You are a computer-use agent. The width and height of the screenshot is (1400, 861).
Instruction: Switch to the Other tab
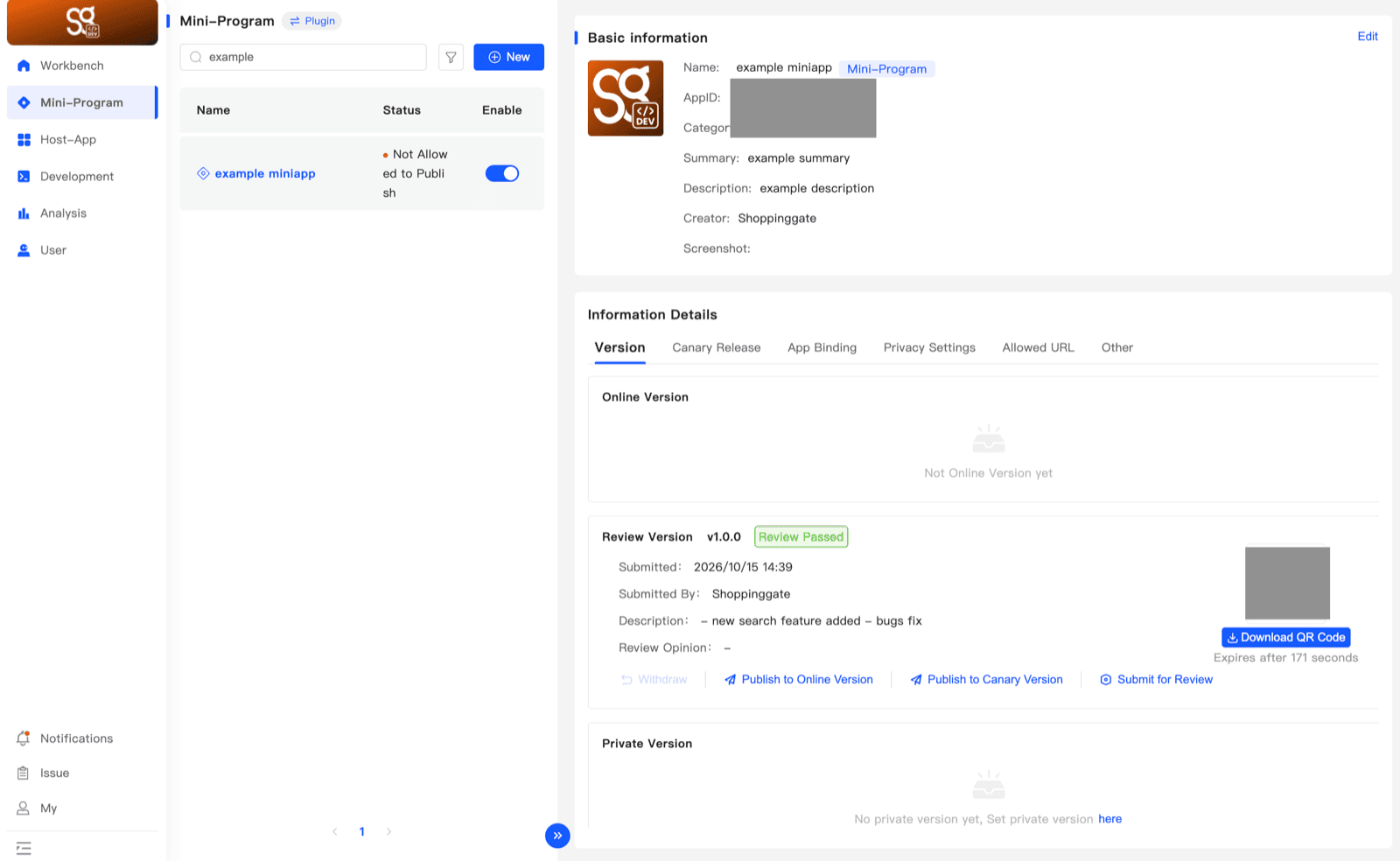(x=1117, y=347)
